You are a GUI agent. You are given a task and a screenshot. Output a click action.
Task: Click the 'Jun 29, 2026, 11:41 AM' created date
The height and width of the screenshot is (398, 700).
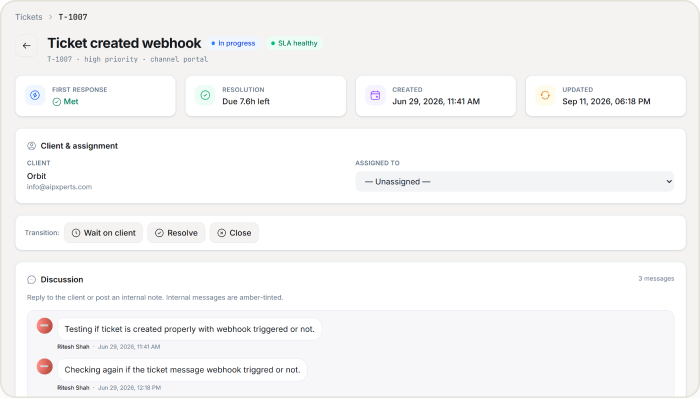(436, 102)
